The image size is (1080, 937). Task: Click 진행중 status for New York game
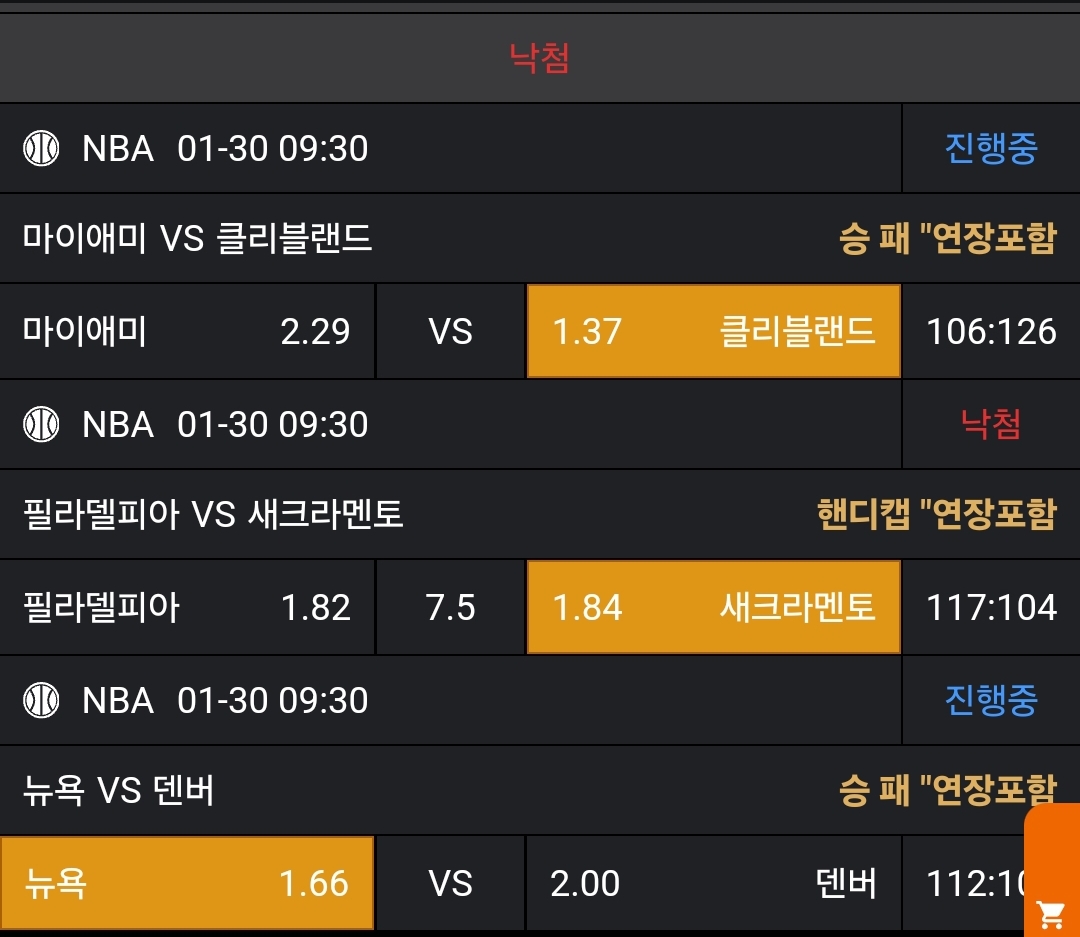pyautogui.click(x=991, y=700)
